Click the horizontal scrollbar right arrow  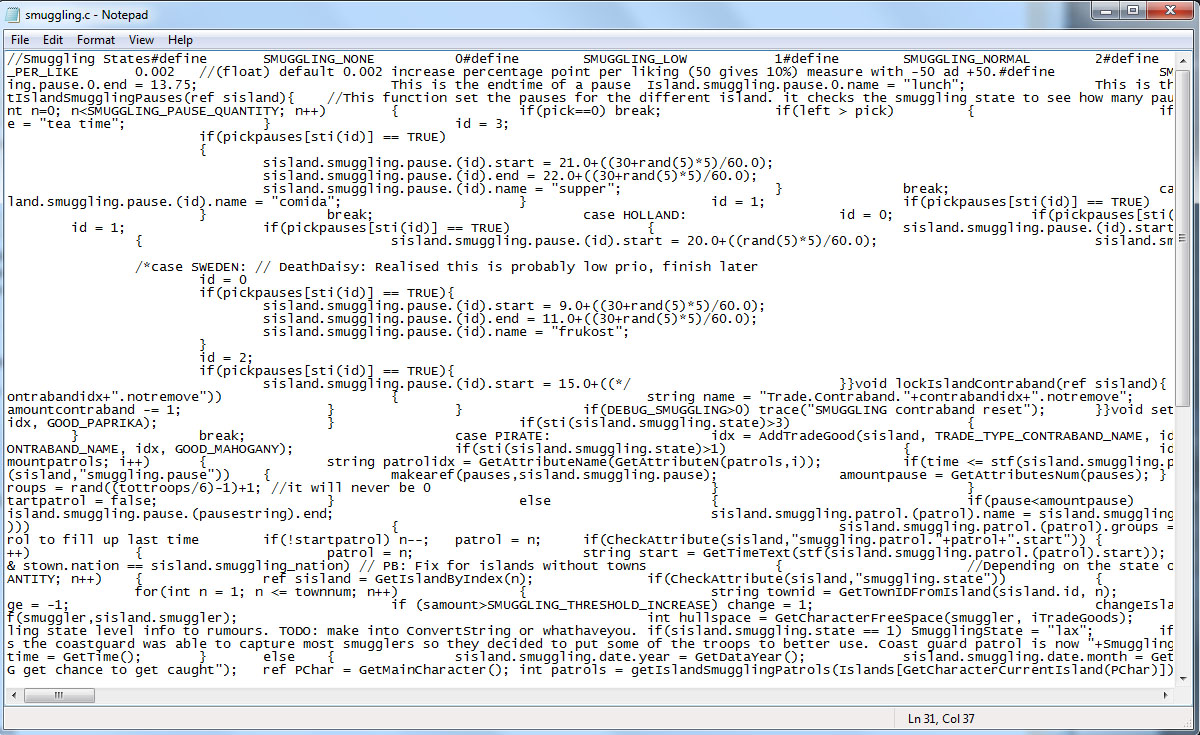pyautogui.click(x=1168, y=697)
